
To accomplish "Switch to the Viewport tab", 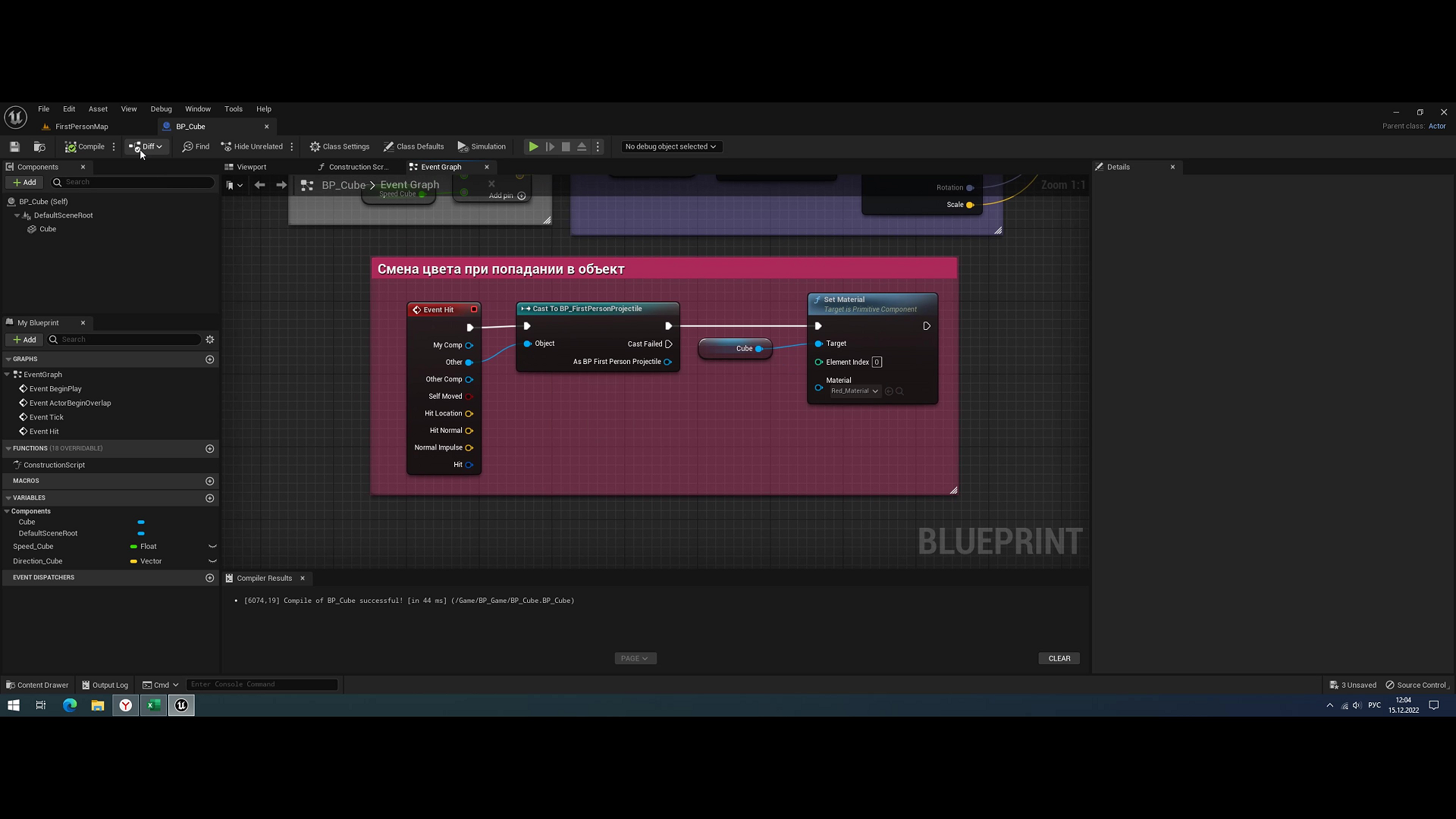I will 250,167.
